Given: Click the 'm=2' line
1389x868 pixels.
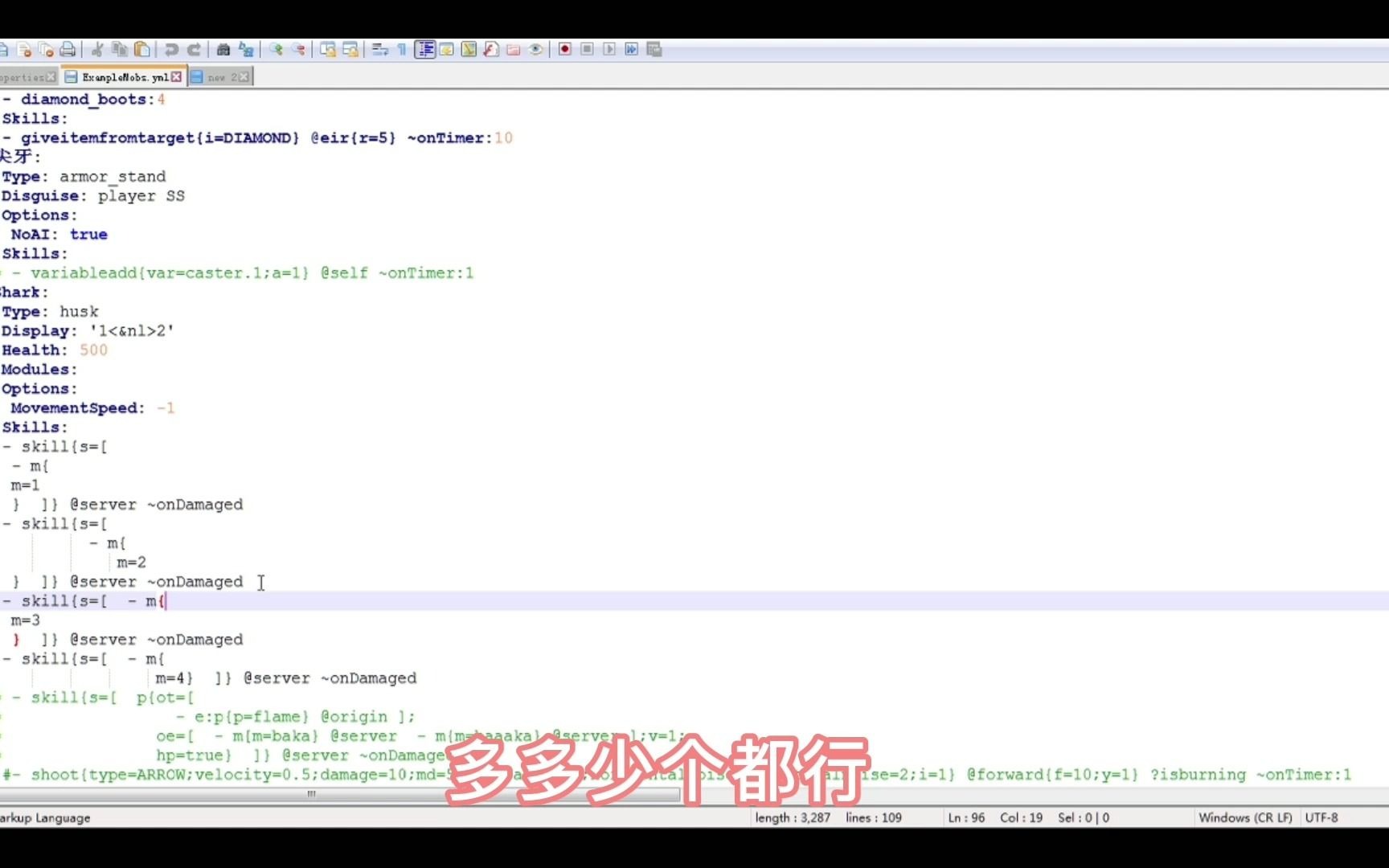Looking at the screenshot, I should point(131,563).
